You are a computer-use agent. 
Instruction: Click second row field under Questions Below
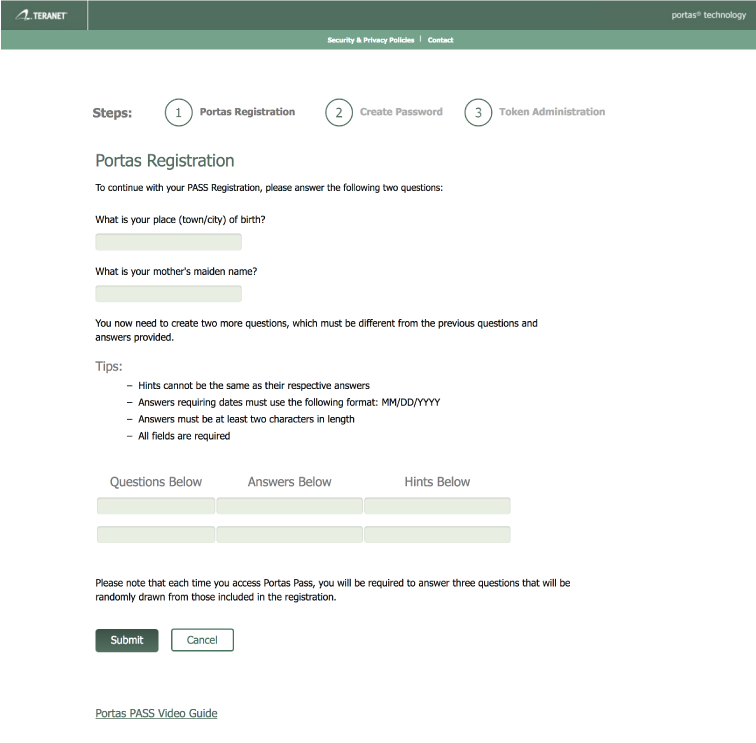click(x=156, y=535)
